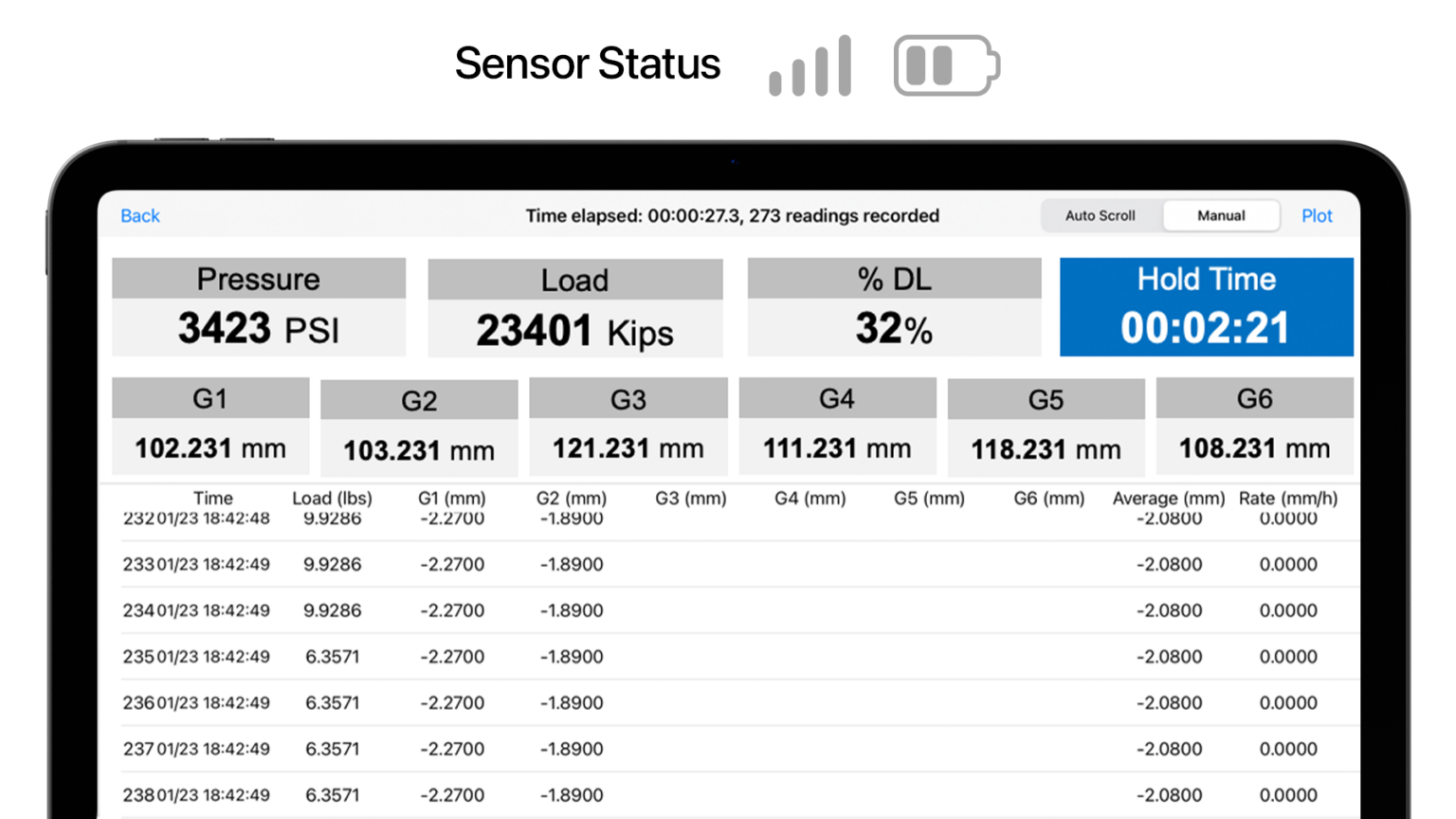Click the signal strength bars icon
Image resolution: width=1456 pixels, height=819 pixels.
coord(810,66)
